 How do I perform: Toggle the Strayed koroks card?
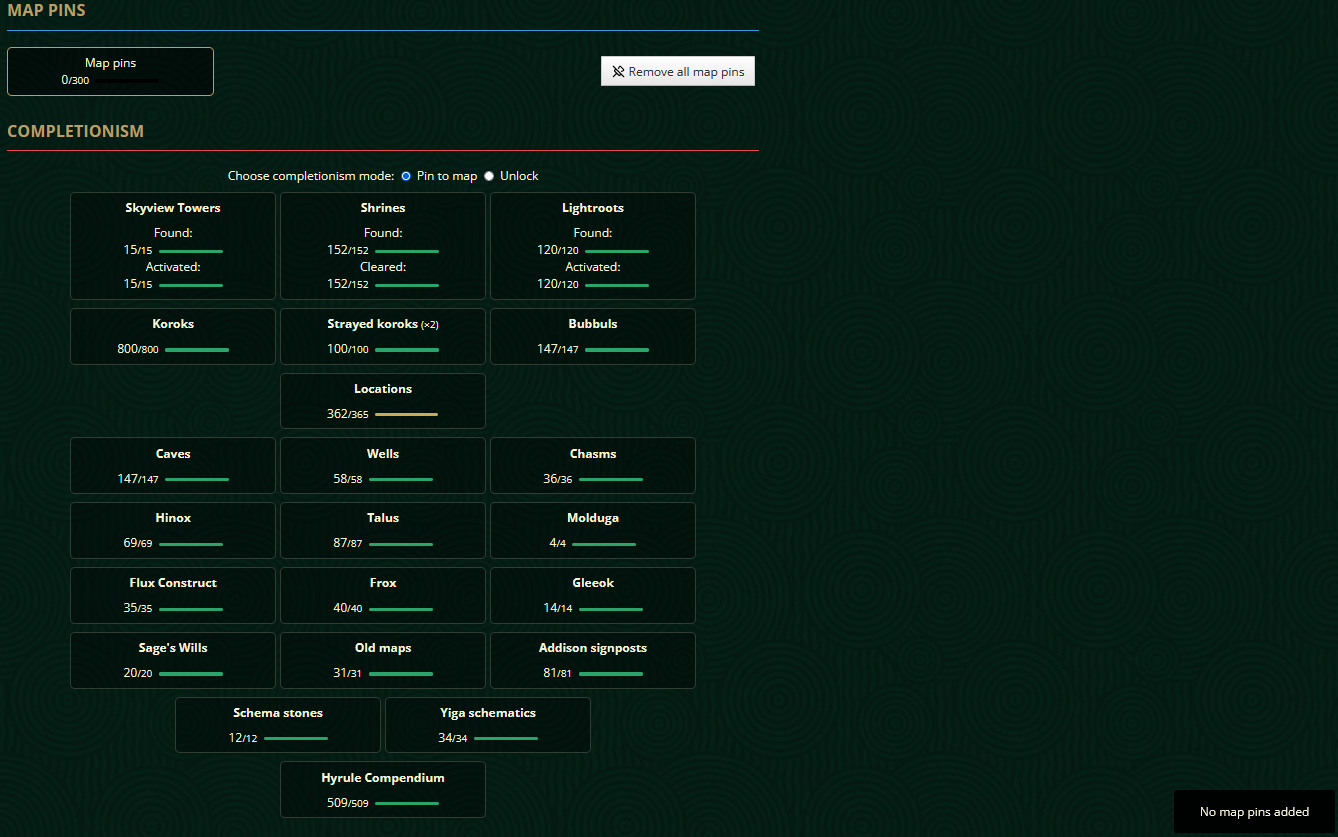pyautogui.click(x=383, y=336)
